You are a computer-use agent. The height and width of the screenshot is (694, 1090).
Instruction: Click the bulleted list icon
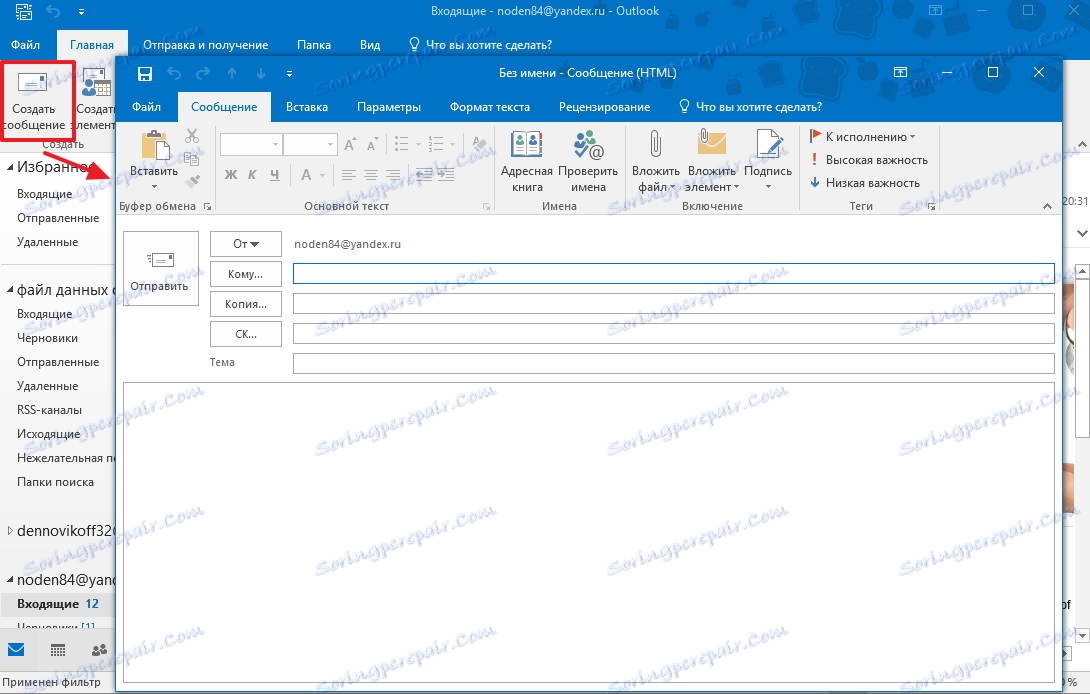coord(402,144)
